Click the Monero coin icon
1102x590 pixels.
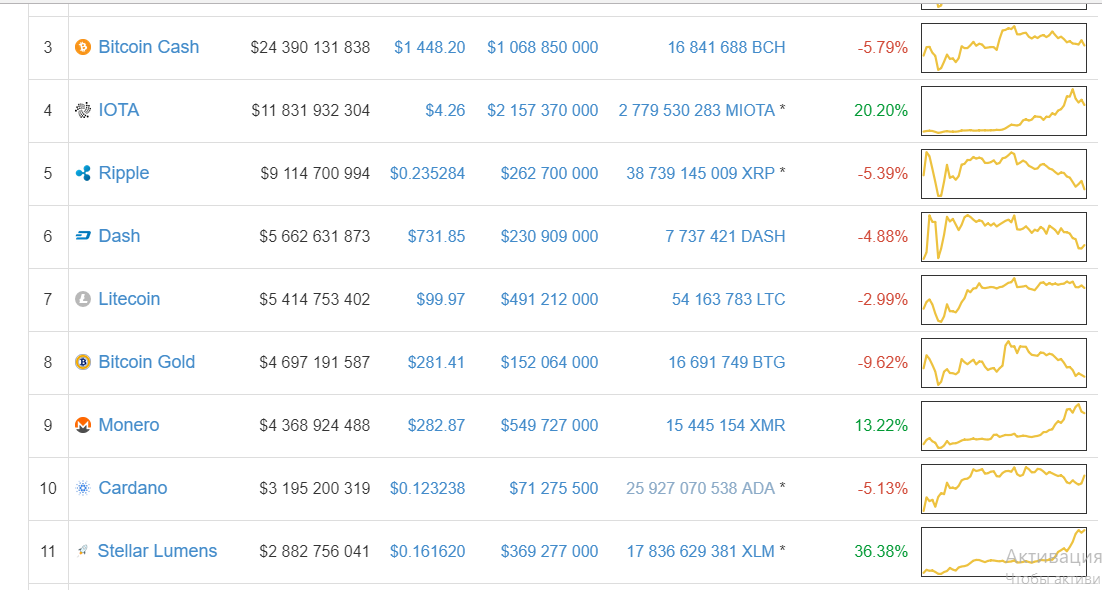pyautogui.click(x=83, y=425)
